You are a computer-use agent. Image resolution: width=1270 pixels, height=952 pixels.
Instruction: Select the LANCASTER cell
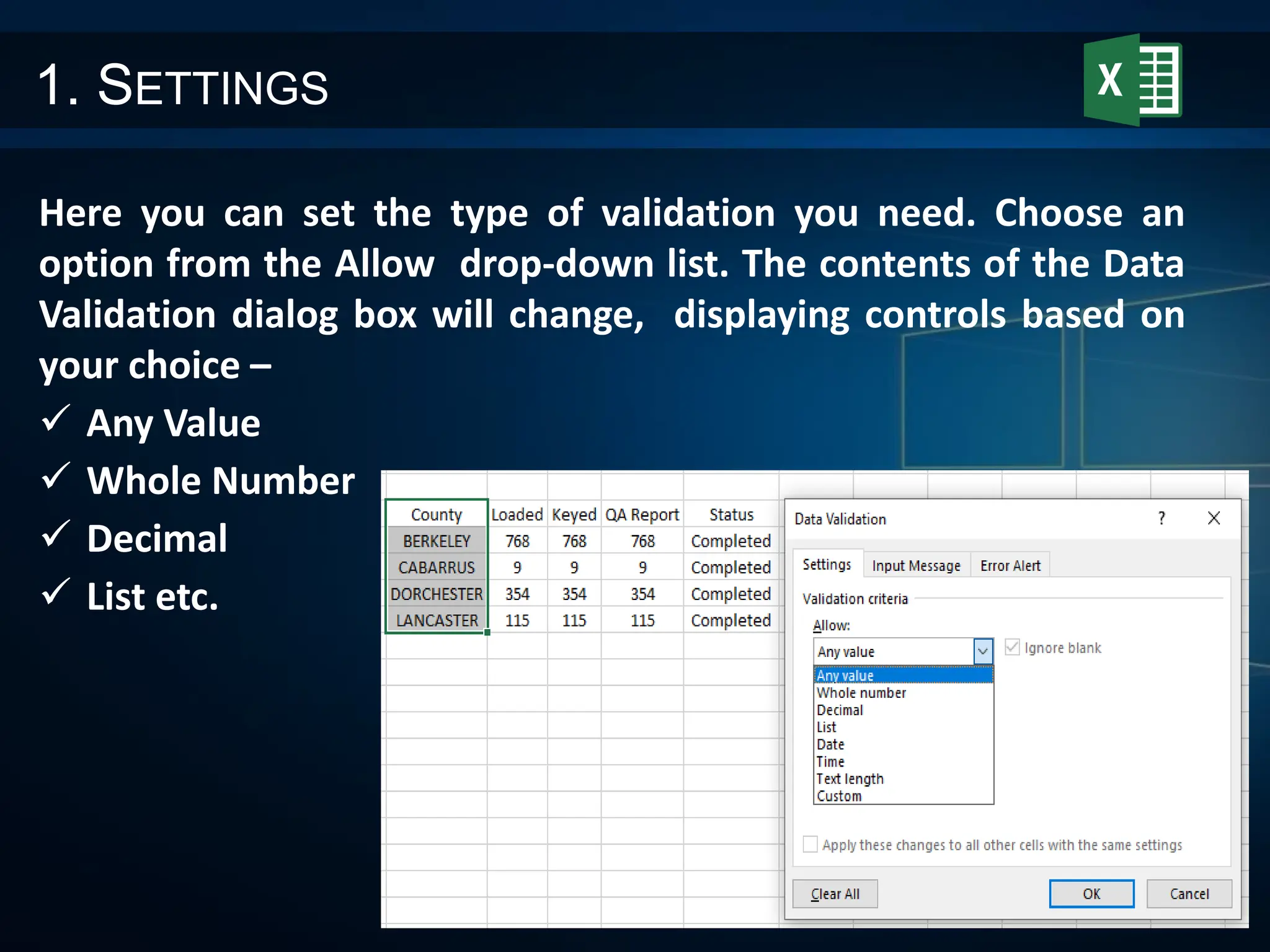[437, 620]
